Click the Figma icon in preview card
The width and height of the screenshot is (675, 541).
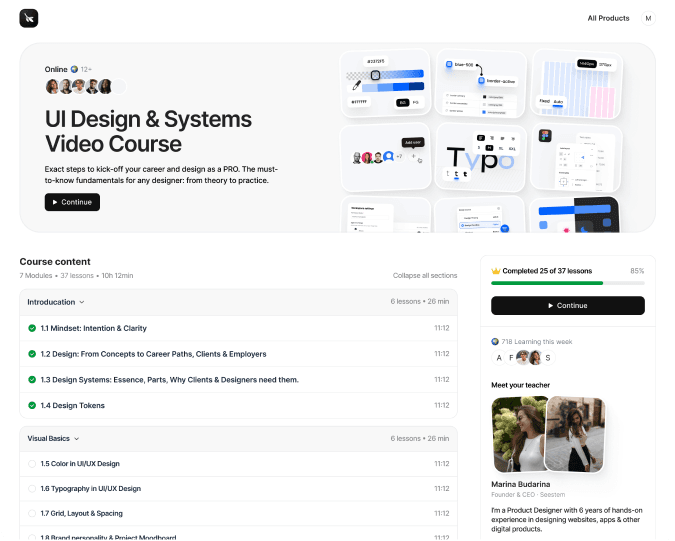[x=545, y=136]
